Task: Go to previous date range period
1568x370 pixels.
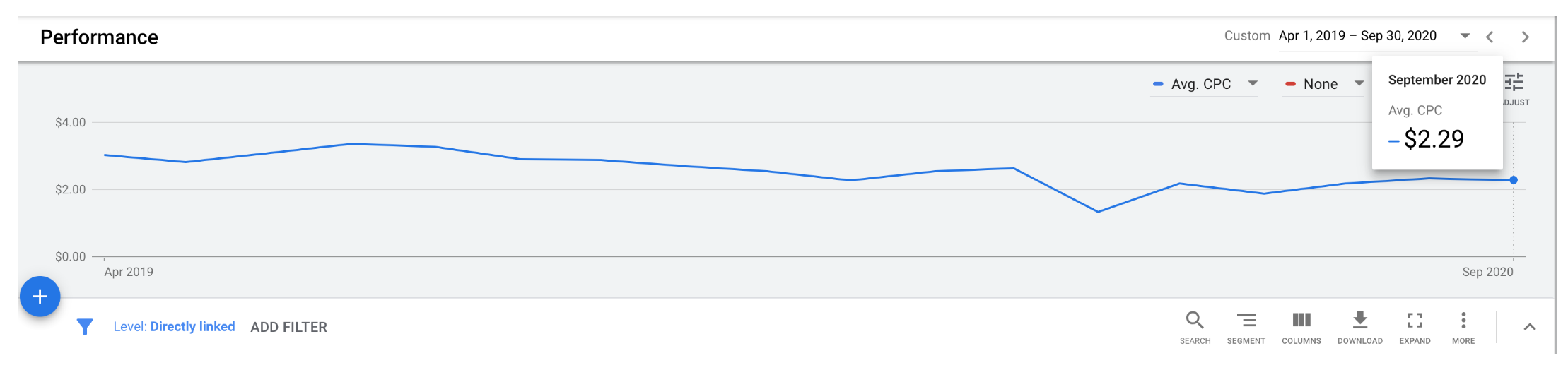Action: pyautogui.click(x=1490, y=37)
